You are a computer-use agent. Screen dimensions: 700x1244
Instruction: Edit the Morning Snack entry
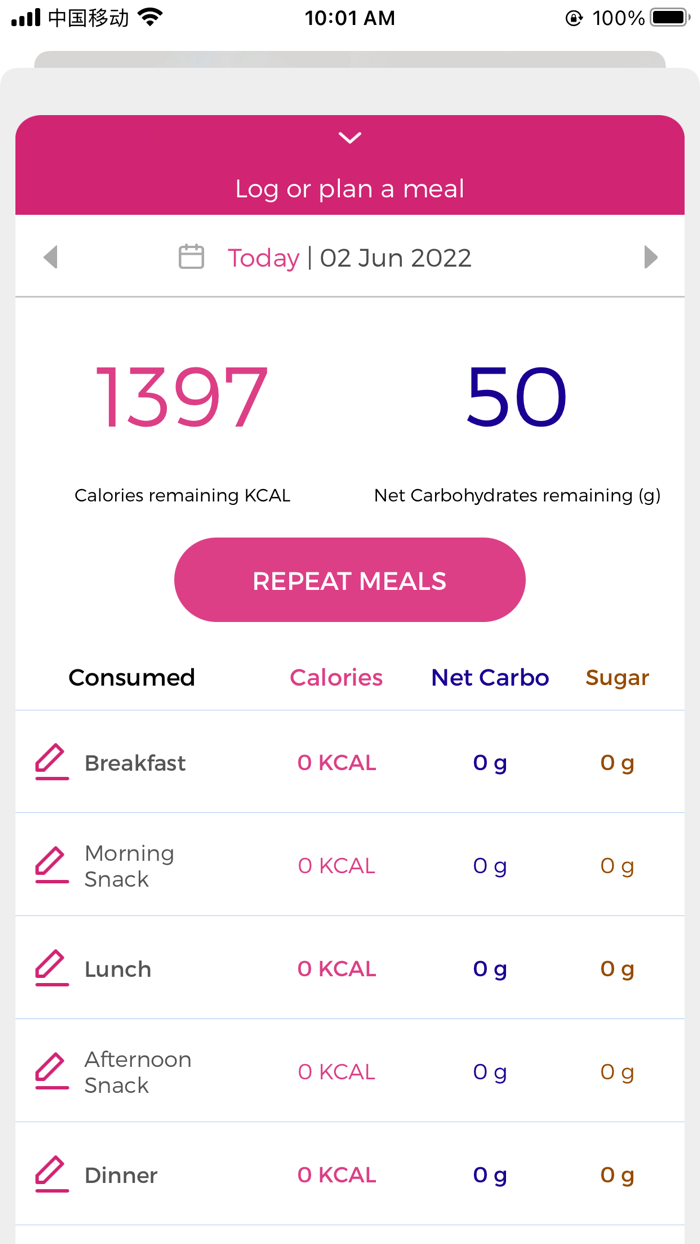50,865
